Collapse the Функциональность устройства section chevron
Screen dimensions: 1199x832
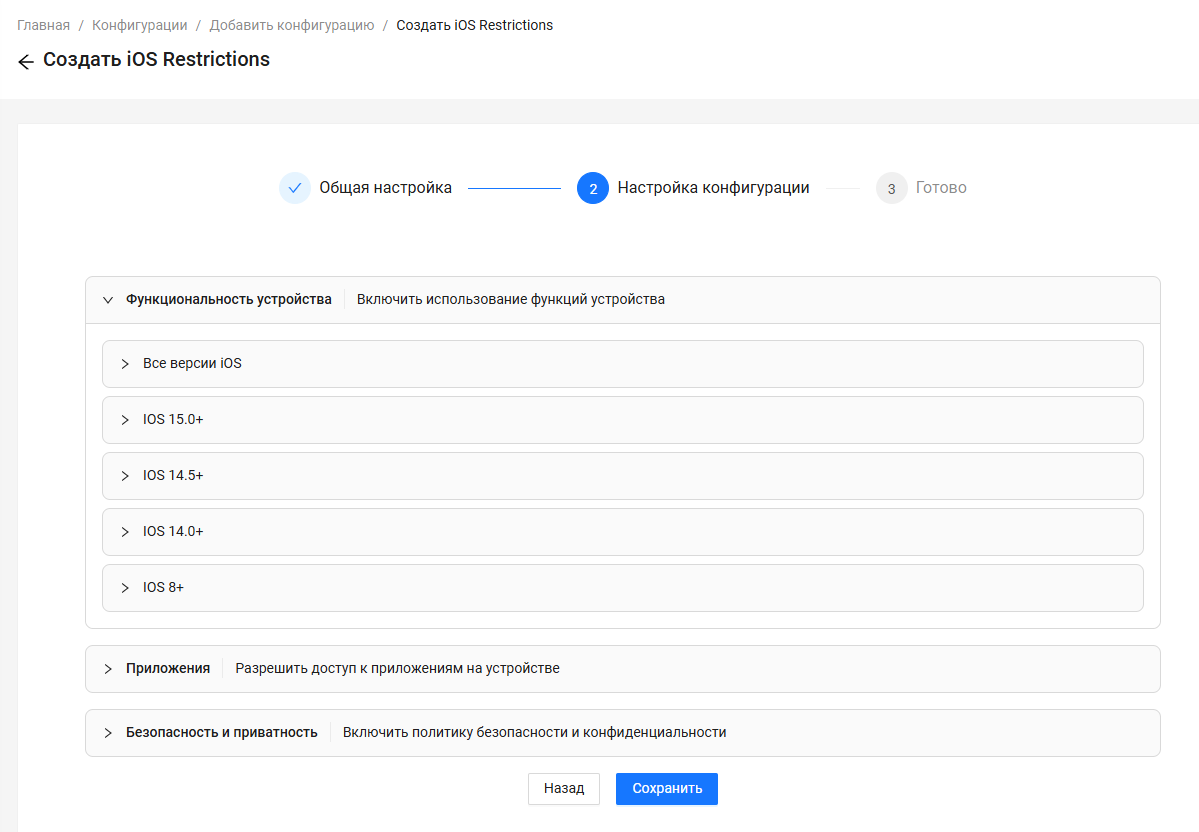tap(108, 300)
